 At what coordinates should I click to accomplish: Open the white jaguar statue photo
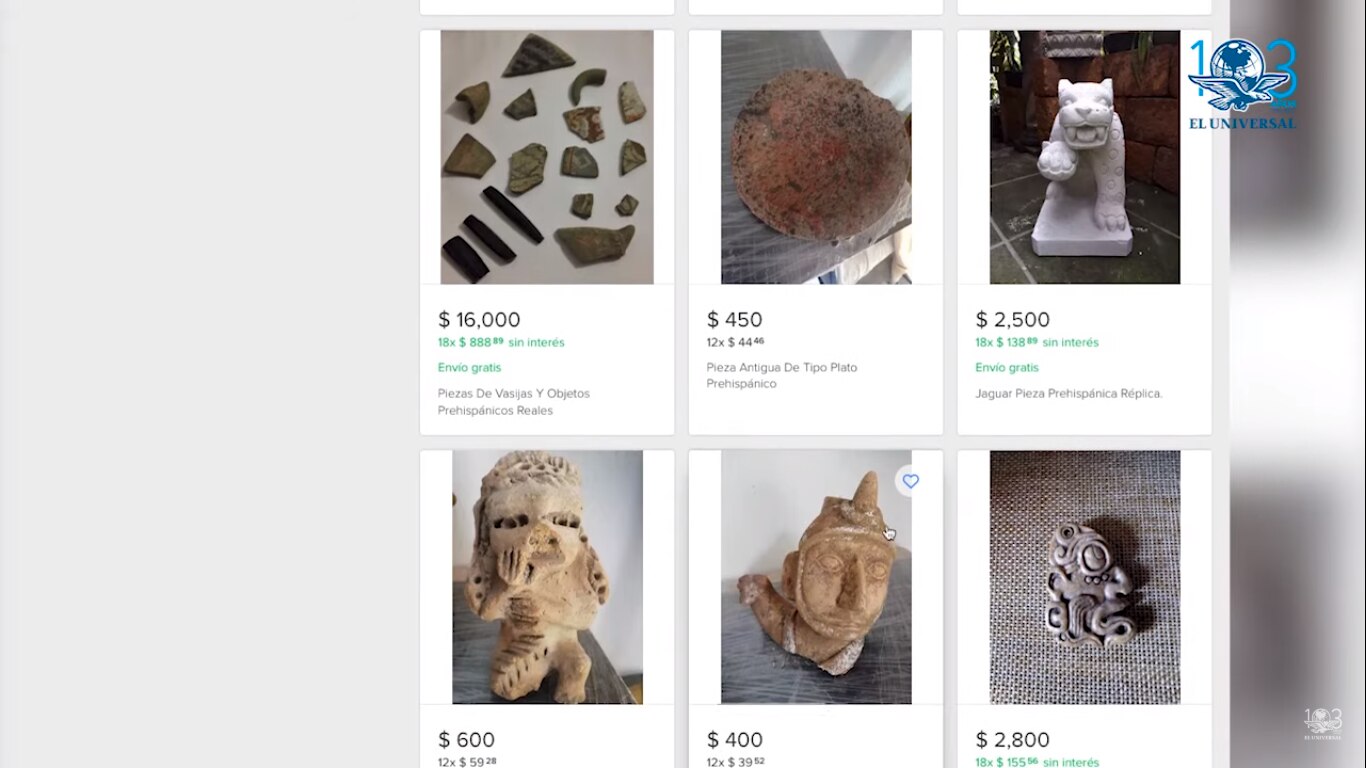[1084, 157]
